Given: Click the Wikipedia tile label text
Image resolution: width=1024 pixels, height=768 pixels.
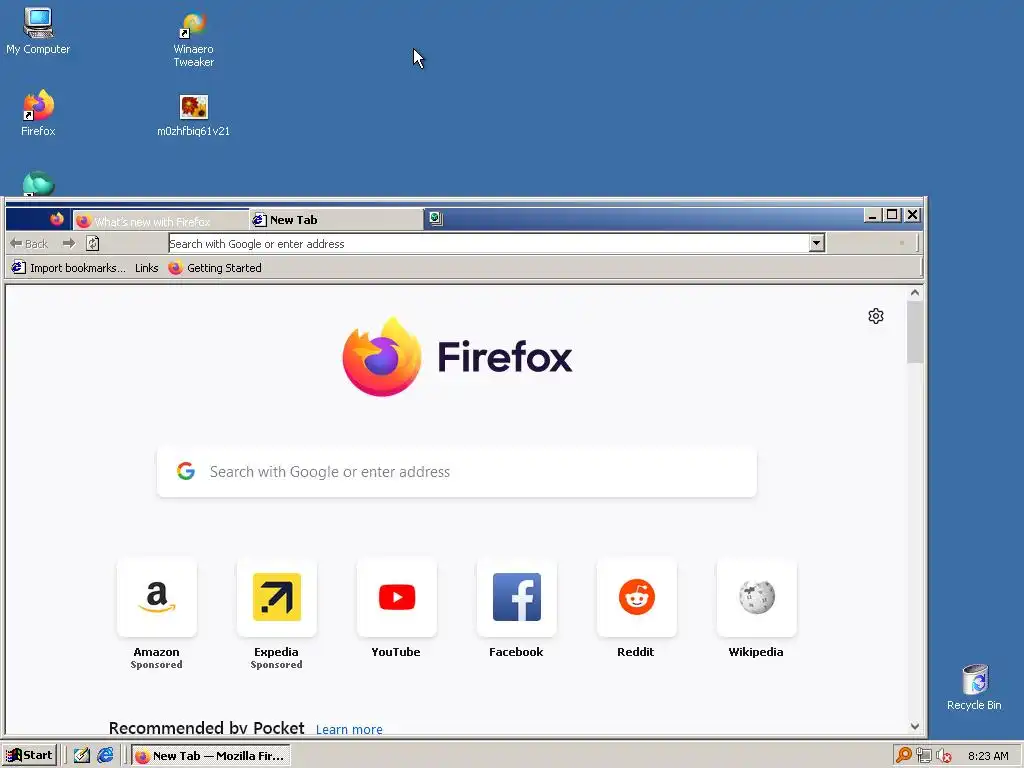Looking at the screenshot, I should tap(756, 652).
